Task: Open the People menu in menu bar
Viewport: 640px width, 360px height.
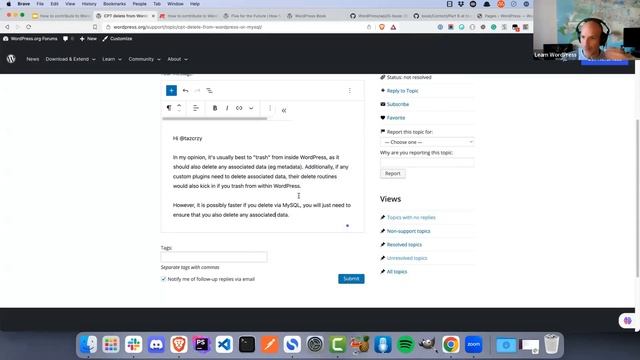Action: click(x=139, y=4)
